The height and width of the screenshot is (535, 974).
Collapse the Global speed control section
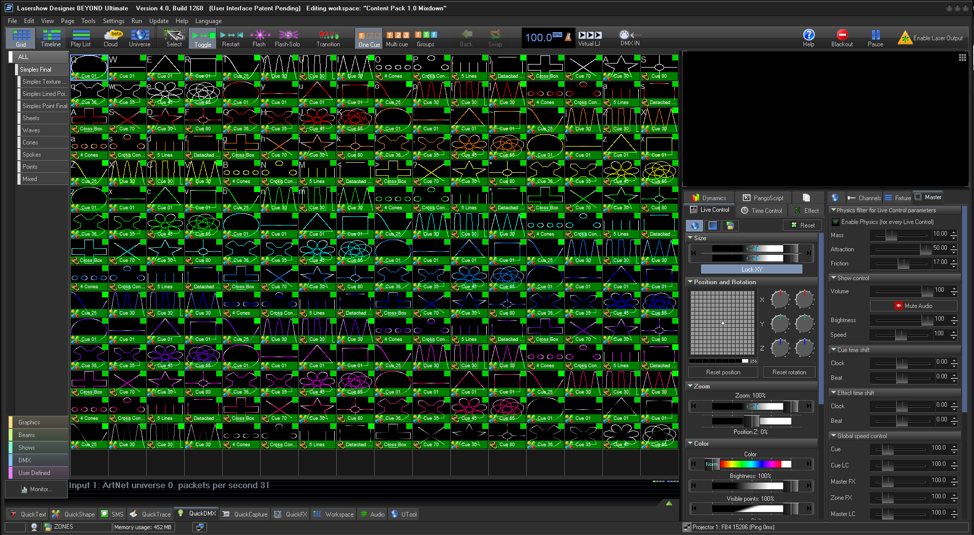pyautogui.click(x=835, y=436)
